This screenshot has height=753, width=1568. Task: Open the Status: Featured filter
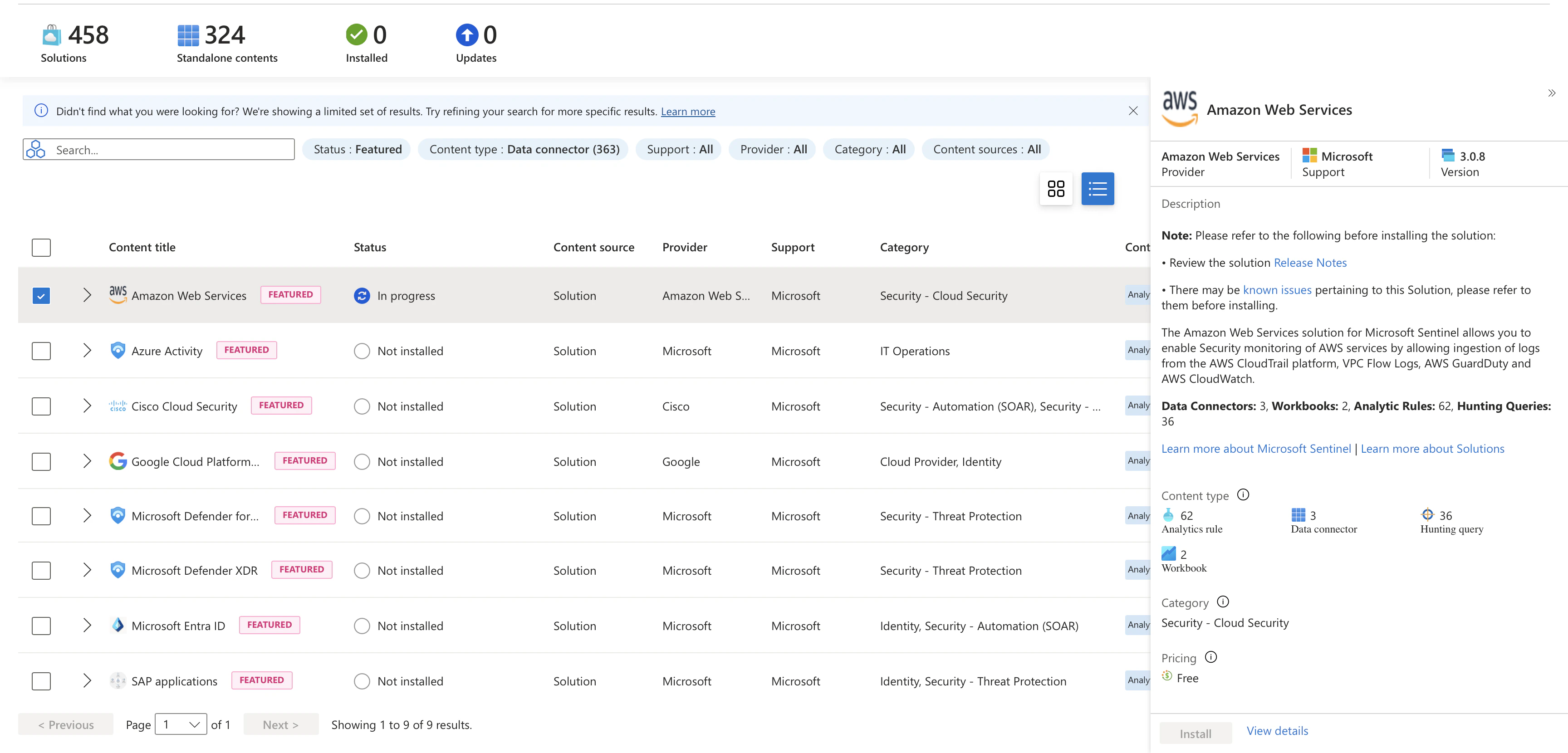point(357,149)
